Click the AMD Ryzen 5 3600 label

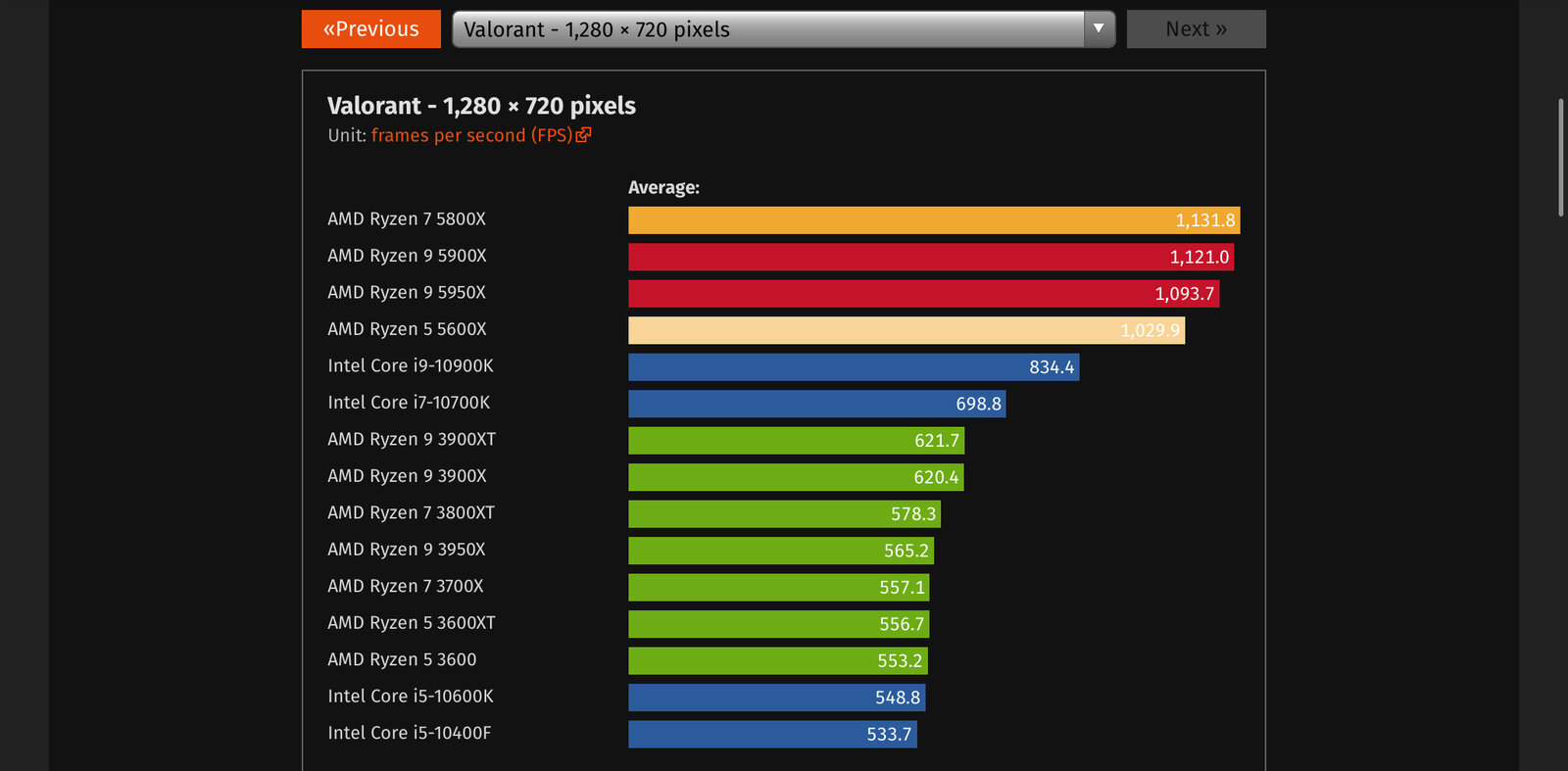402,660
